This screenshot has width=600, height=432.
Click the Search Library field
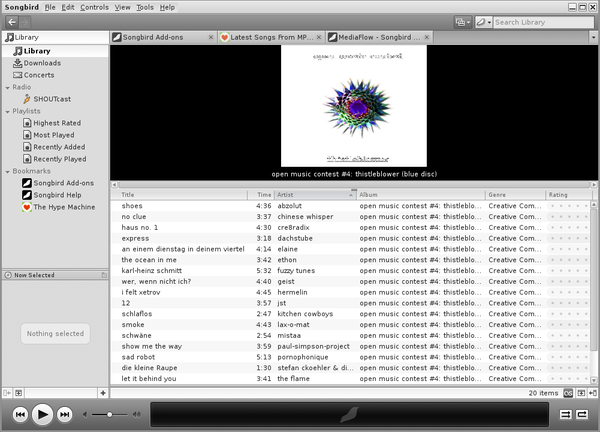(x=543, y=22)
